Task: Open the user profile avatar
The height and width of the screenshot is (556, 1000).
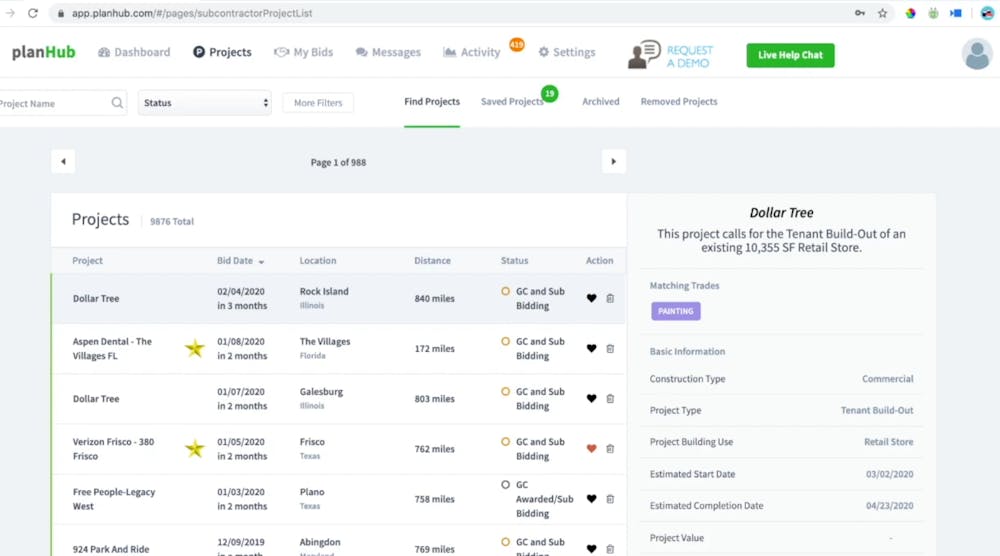Action: 976,54
